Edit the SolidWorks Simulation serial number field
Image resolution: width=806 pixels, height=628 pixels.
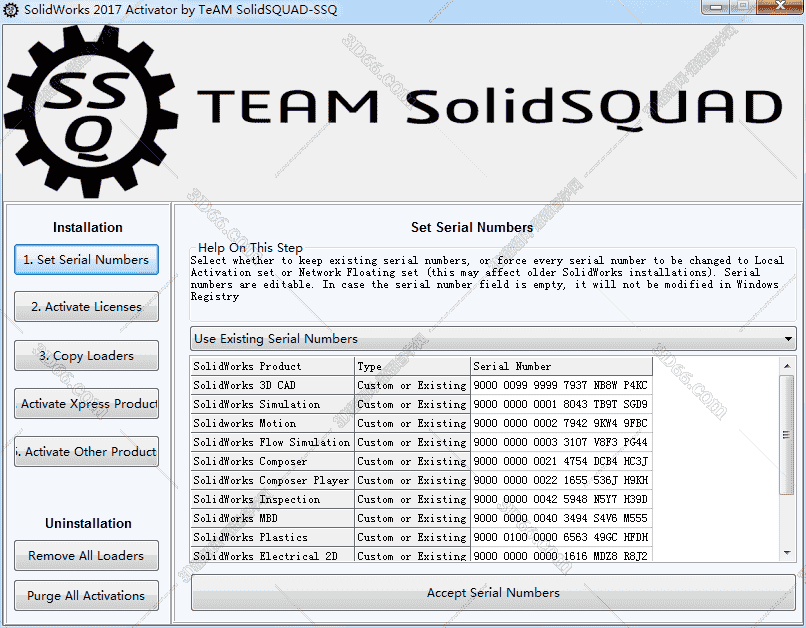560,405
